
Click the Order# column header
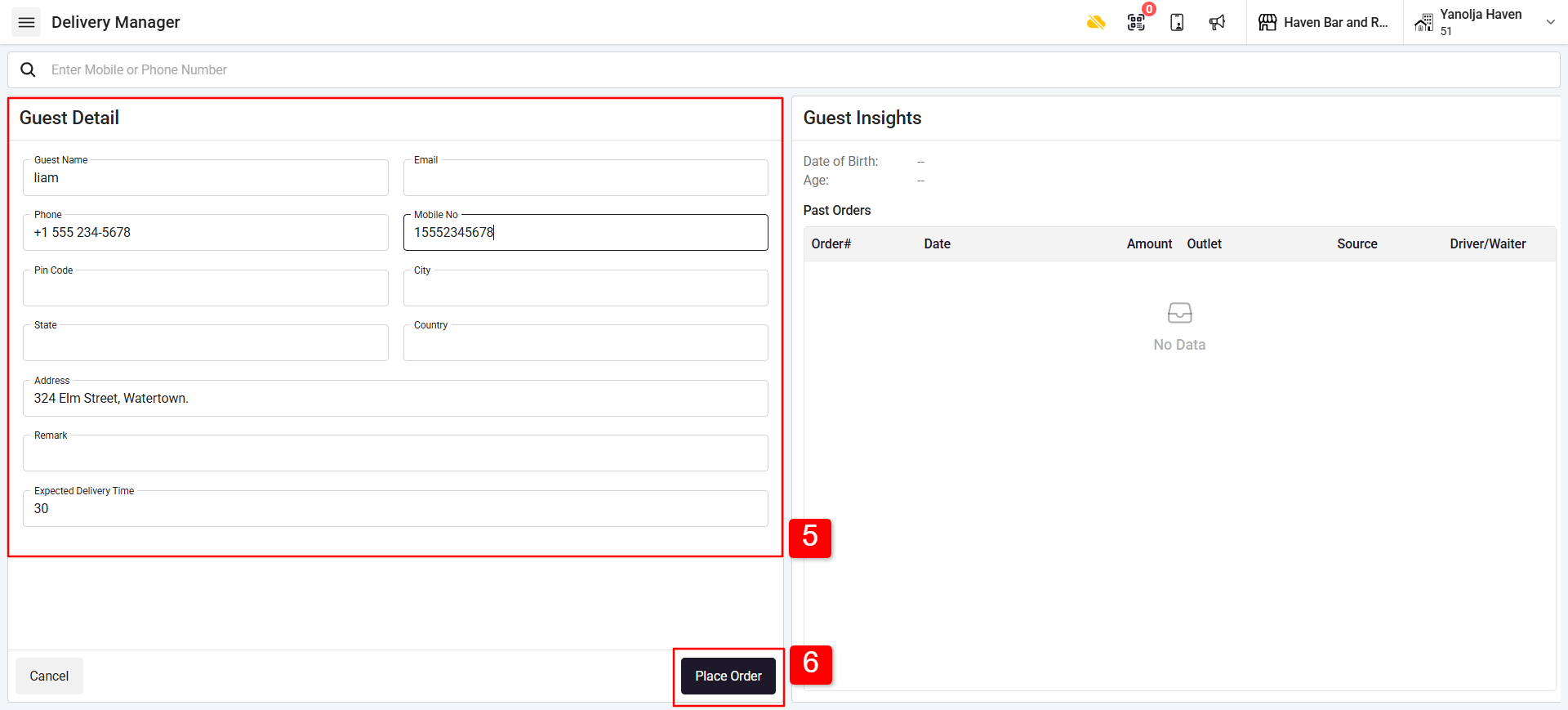[831, 243]
